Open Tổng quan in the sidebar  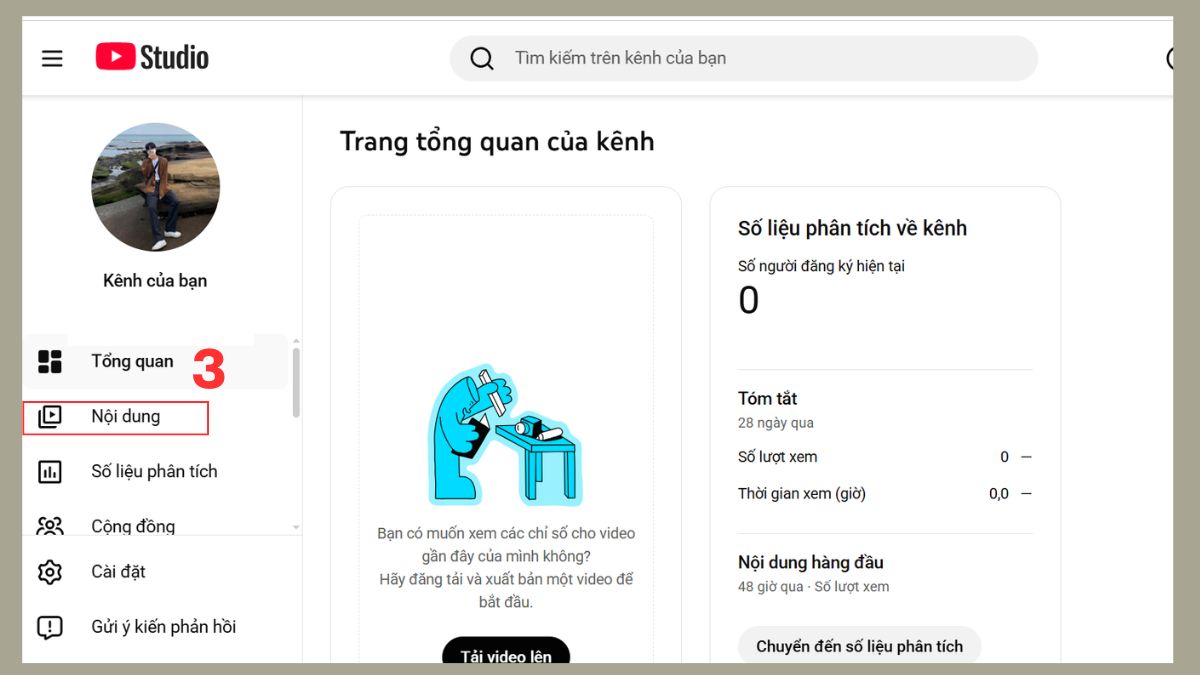pos(156,361)
